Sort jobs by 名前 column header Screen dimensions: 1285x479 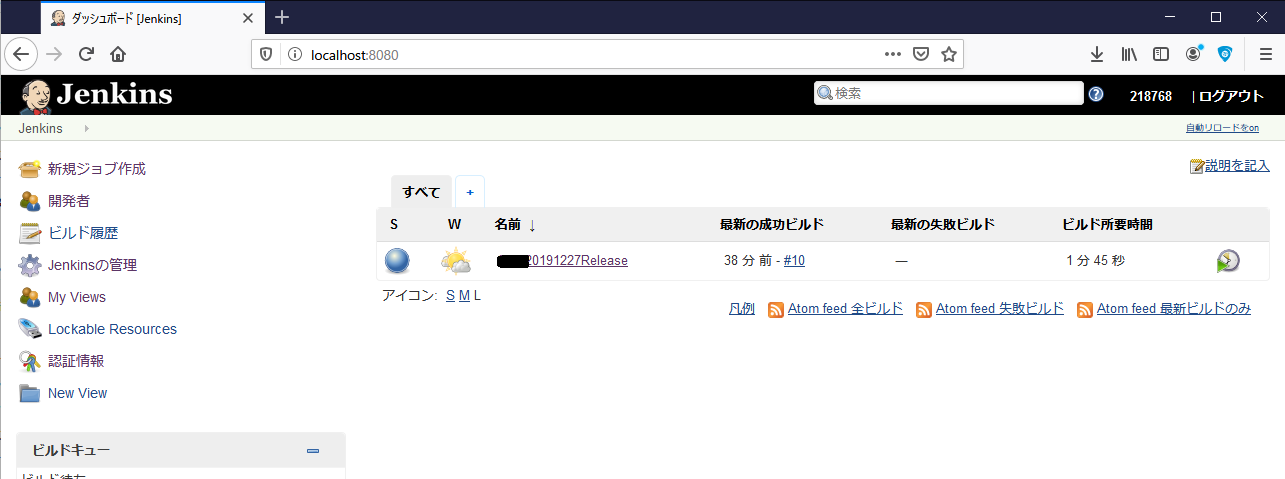(515, 225)
